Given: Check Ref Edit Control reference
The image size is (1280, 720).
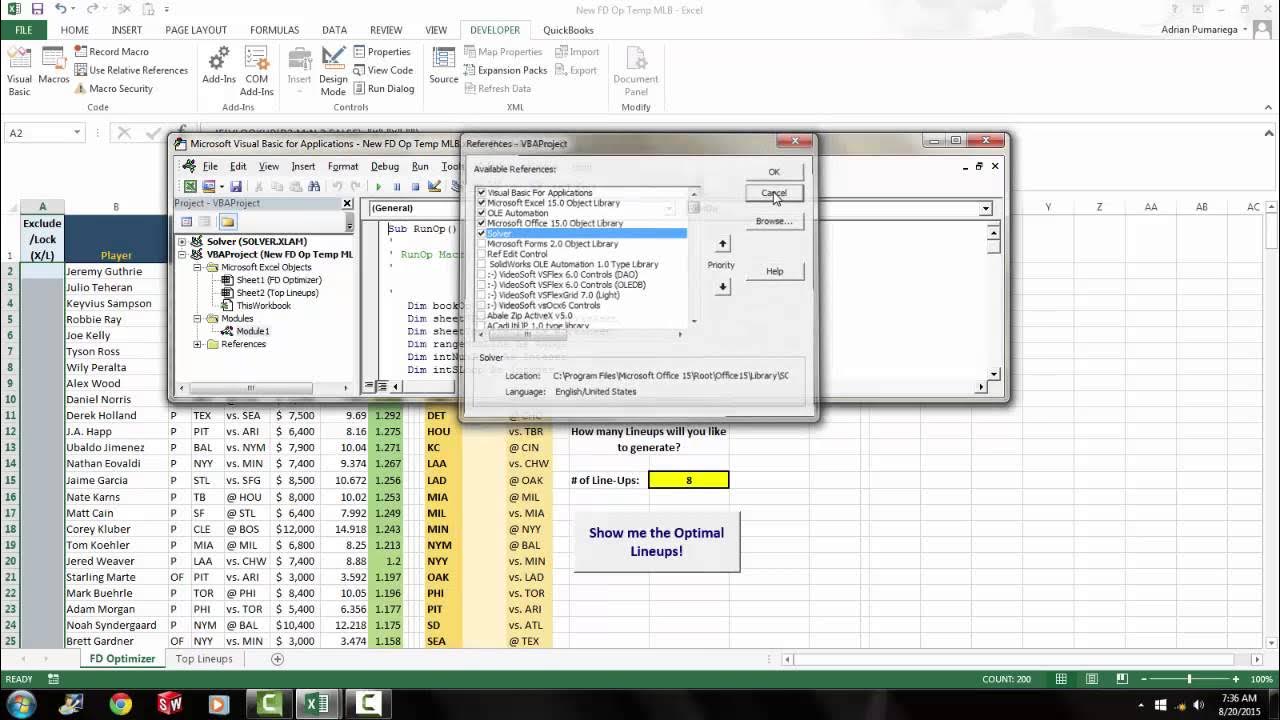Looking at the screenshot, I should (481, 254).
